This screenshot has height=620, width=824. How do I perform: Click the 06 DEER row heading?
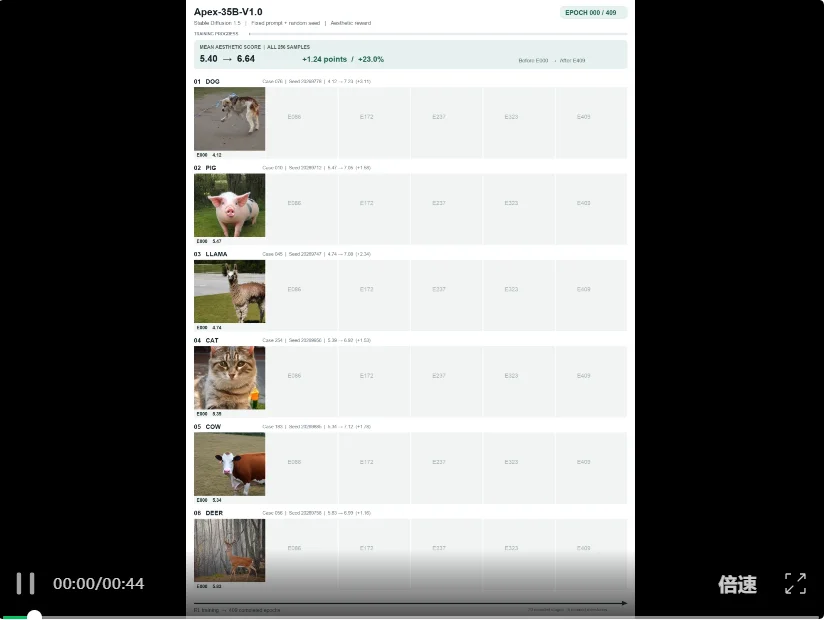209,513
